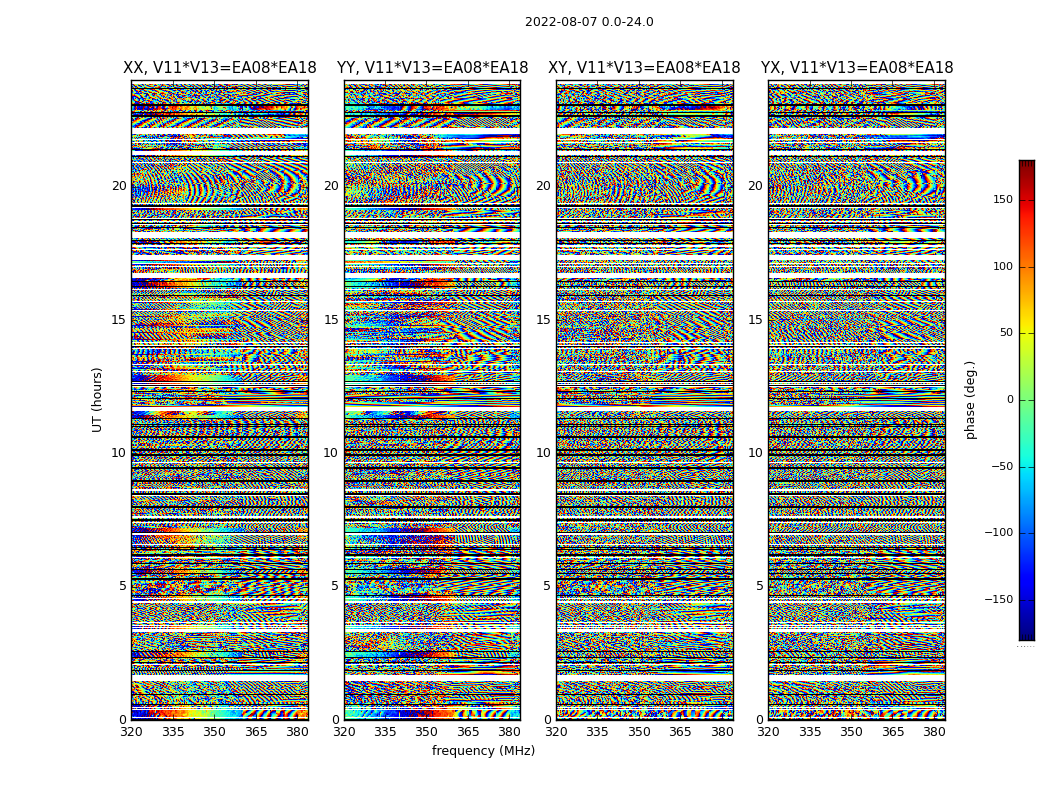1050x800 pixels.
Task: Click the 150 tick on colorbar
Action: tap(1002, 199)
